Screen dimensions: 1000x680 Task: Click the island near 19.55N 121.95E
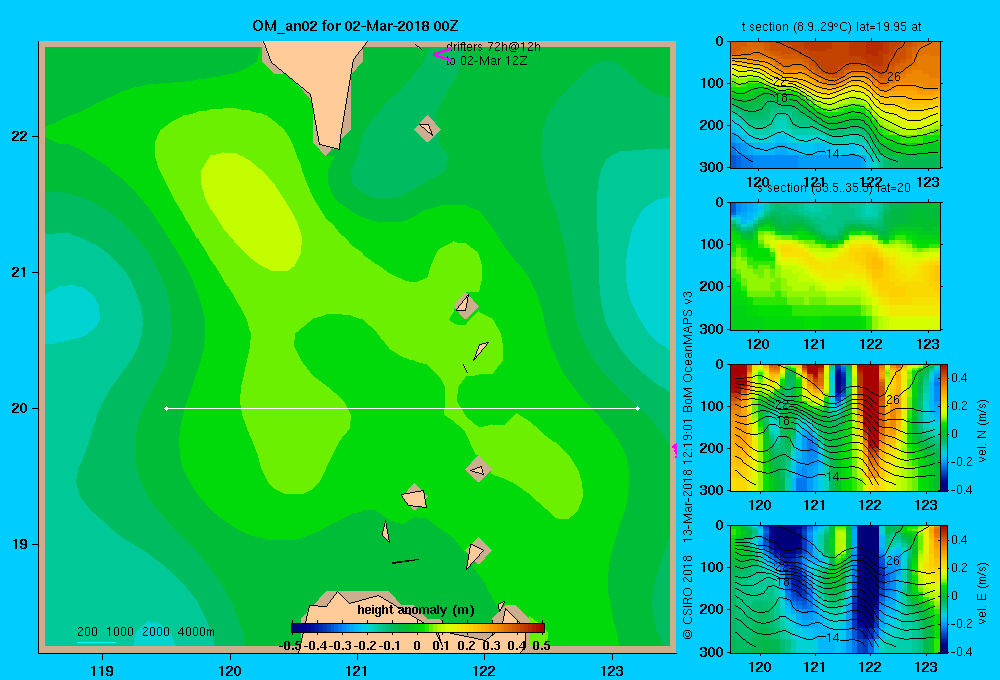pos(478,469)
